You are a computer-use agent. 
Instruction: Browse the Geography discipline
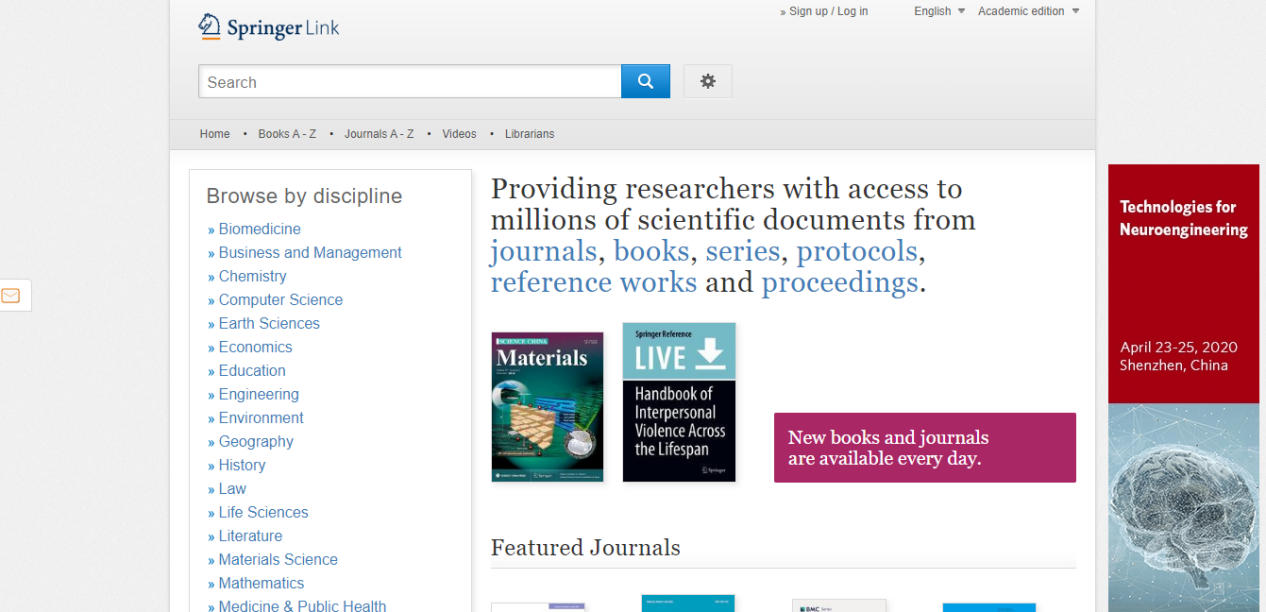256,442
